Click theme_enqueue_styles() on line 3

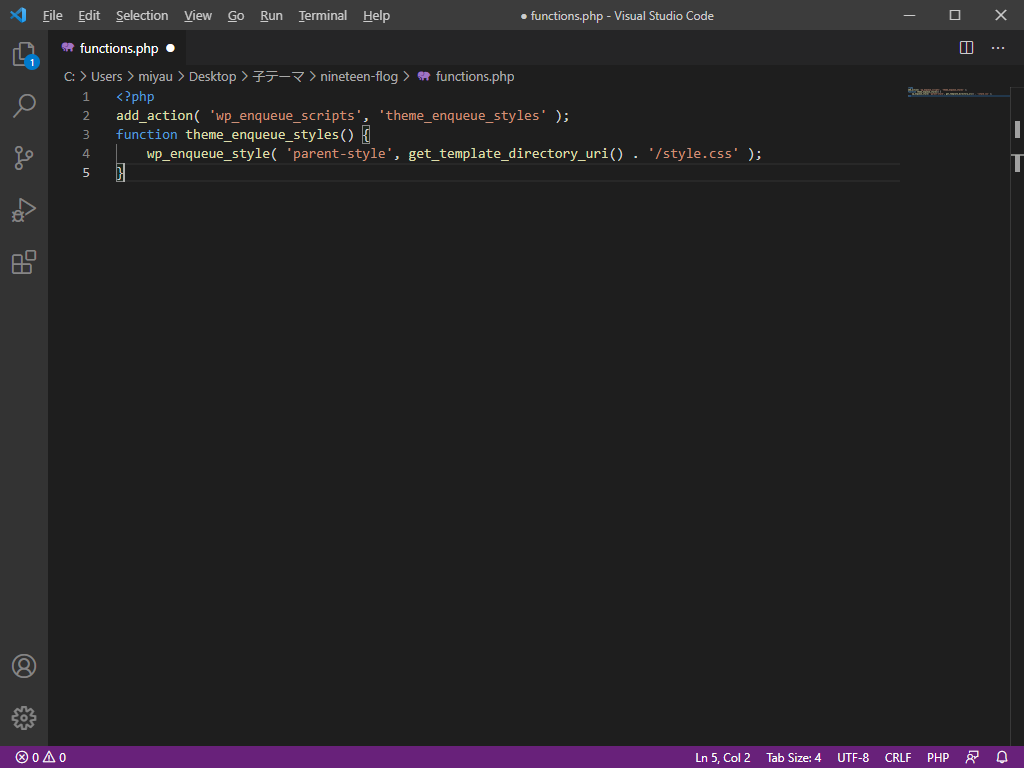pos(270,135)
